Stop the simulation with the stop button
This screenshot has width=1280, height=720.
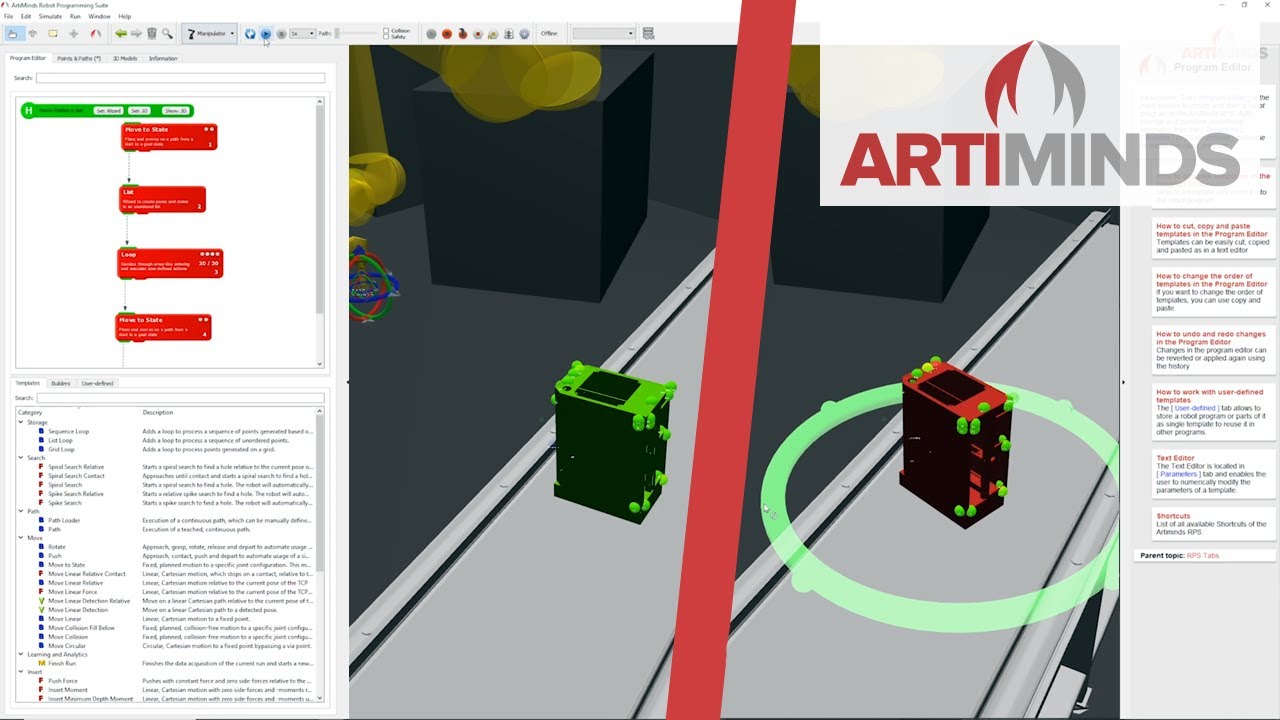pyautogui.click(x=281, y=33)
